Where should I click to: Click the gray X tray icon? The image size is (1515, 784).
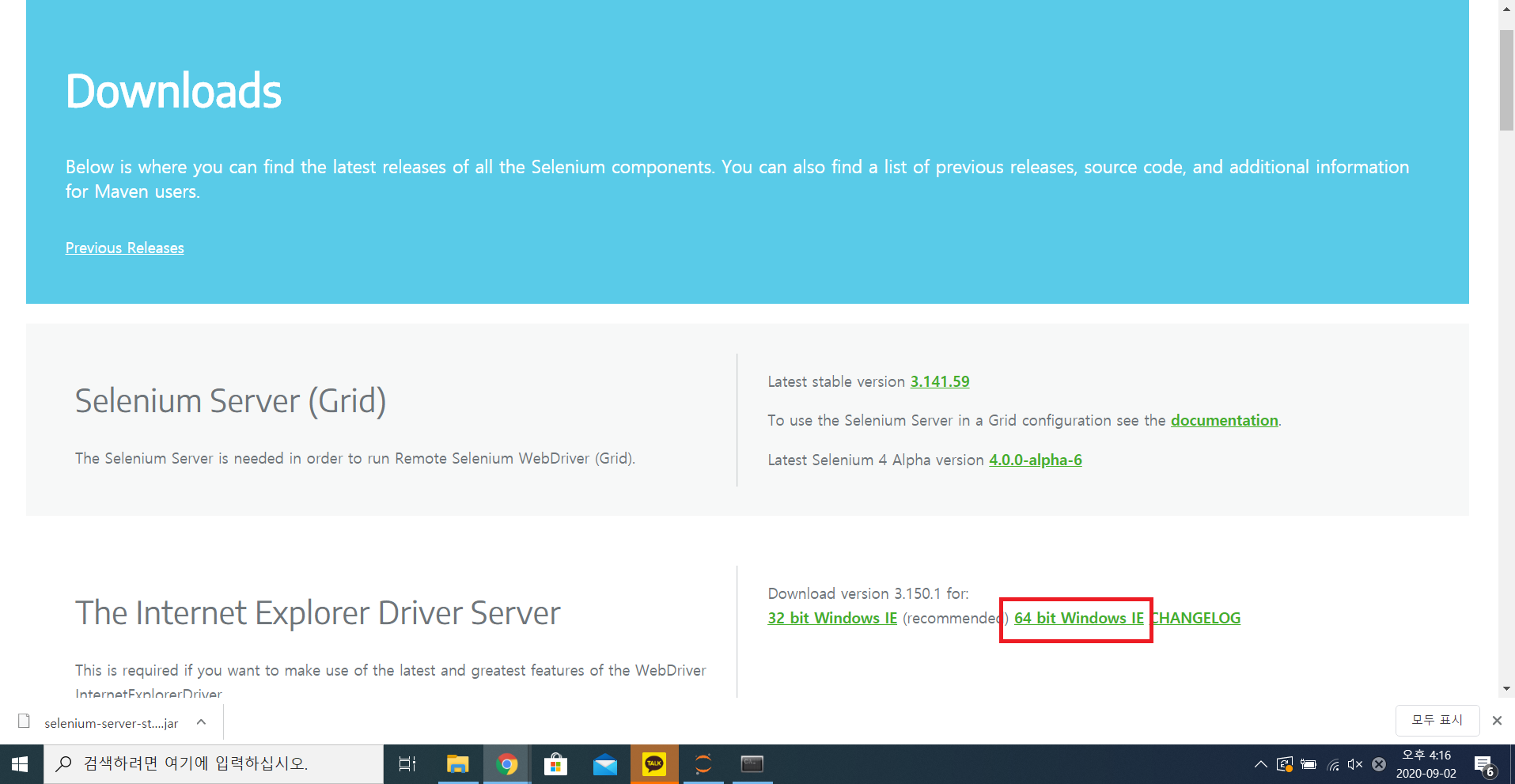1379,764
